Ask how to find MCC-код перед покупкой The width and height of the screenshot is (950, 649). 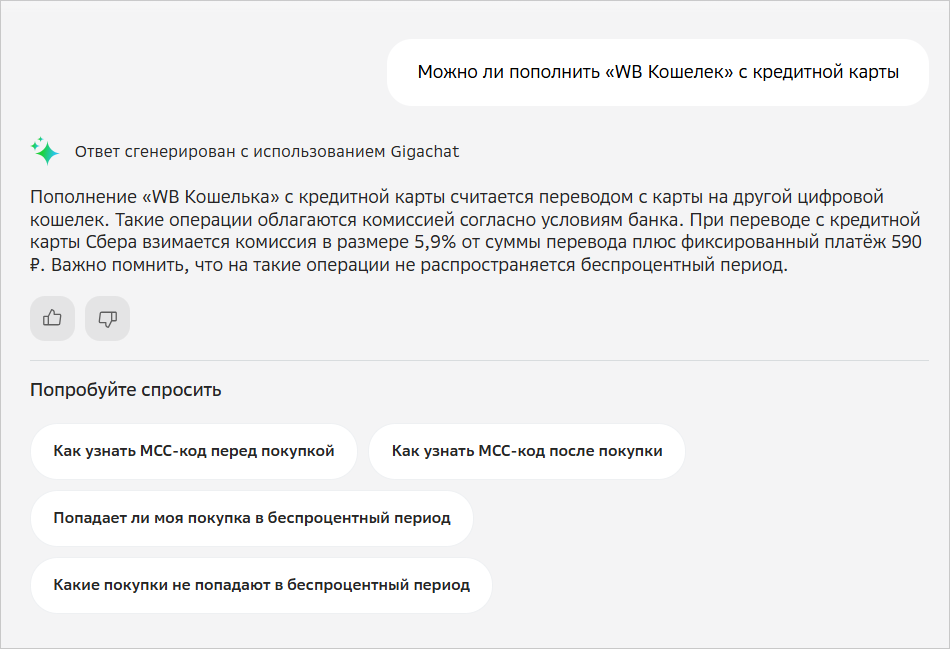click(194, 451)
